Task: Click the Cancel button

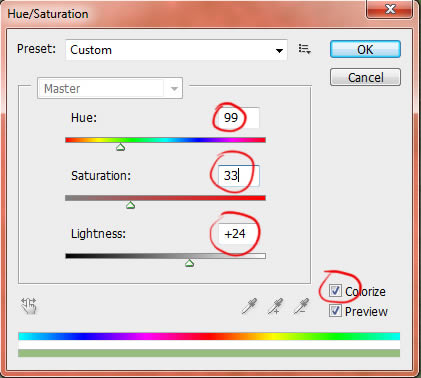Action: pyautogui.click(x=365, y=77)
